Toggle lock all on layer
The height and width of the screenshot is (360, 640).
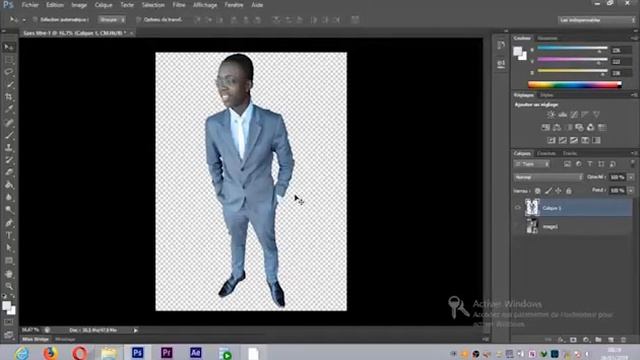click(x=569, y=191)
